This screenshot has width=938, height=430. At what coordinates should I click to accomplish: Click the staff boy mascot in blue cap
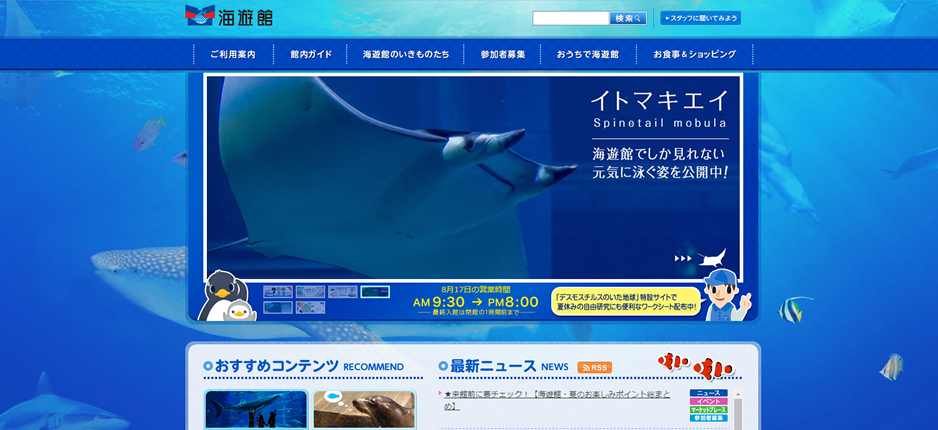[x=726, y=295]
